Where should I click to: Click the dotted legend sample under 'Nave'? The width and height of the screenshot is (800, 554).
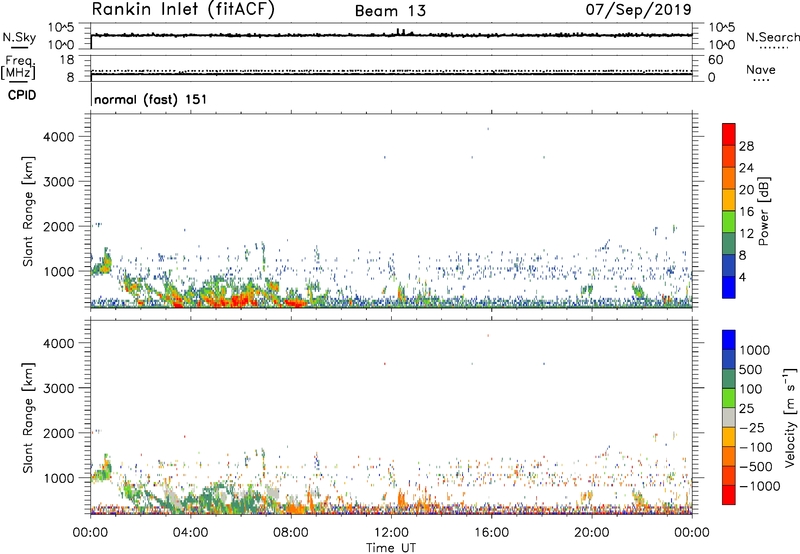761,81
